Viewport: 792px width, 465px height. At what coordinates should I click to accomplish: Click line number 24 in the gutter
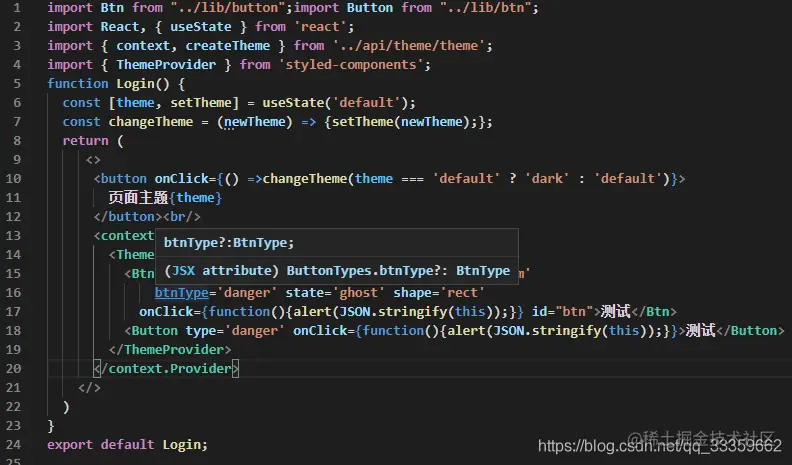click(x=14, y=445)
